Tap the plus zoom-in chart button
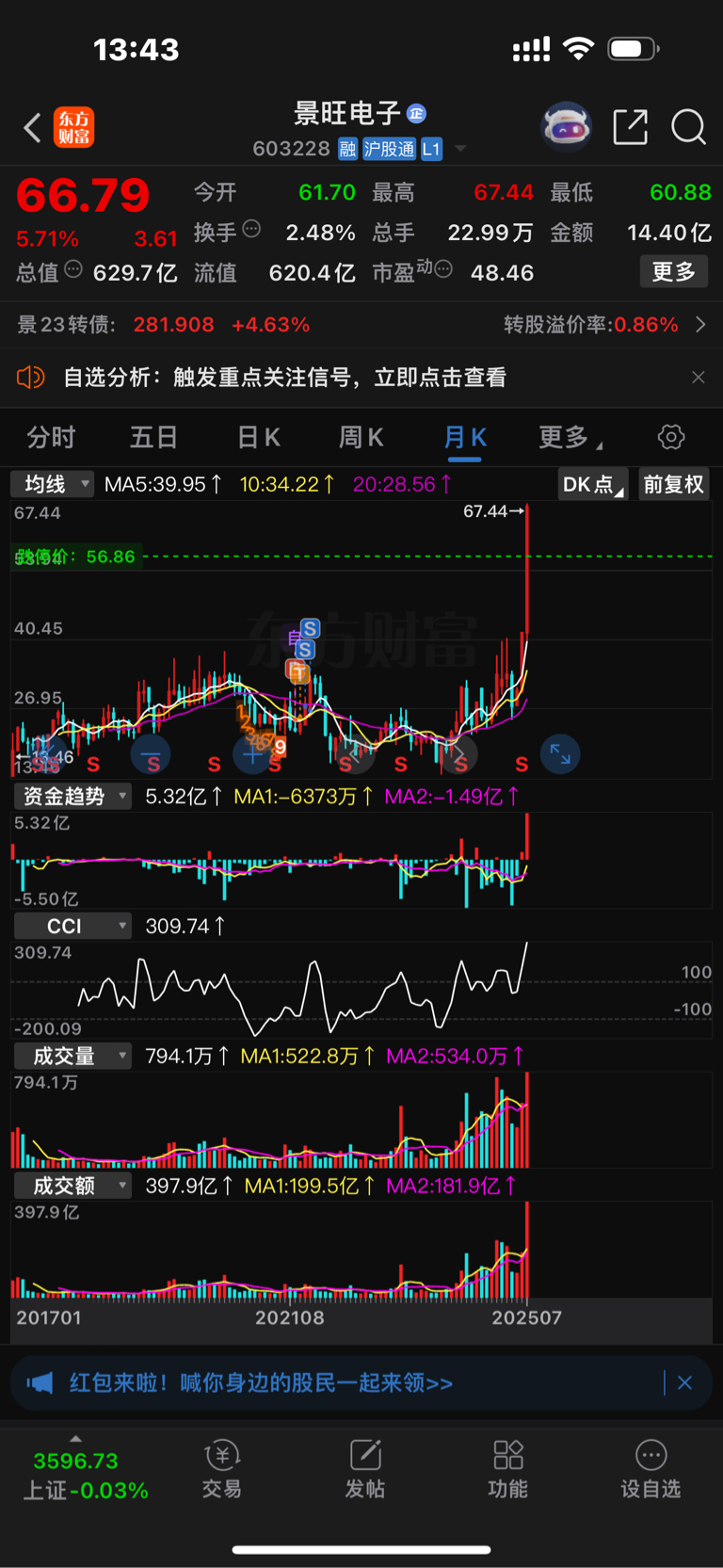The height and width of the screenshot is (1568, 723). pos(251,754)
